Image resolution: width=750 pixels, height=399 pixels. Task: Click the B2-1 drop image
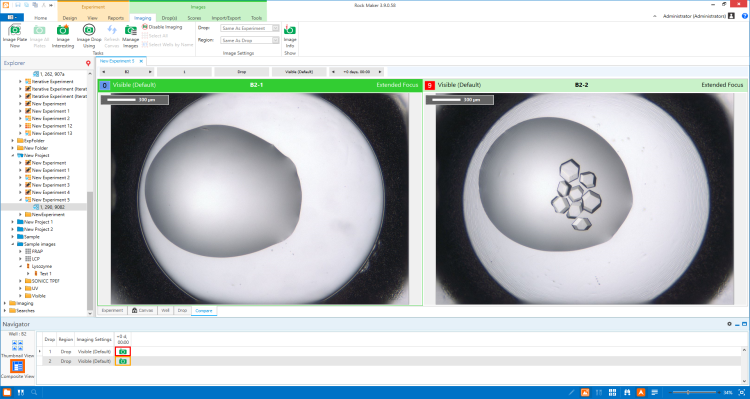tap(260, 199)
